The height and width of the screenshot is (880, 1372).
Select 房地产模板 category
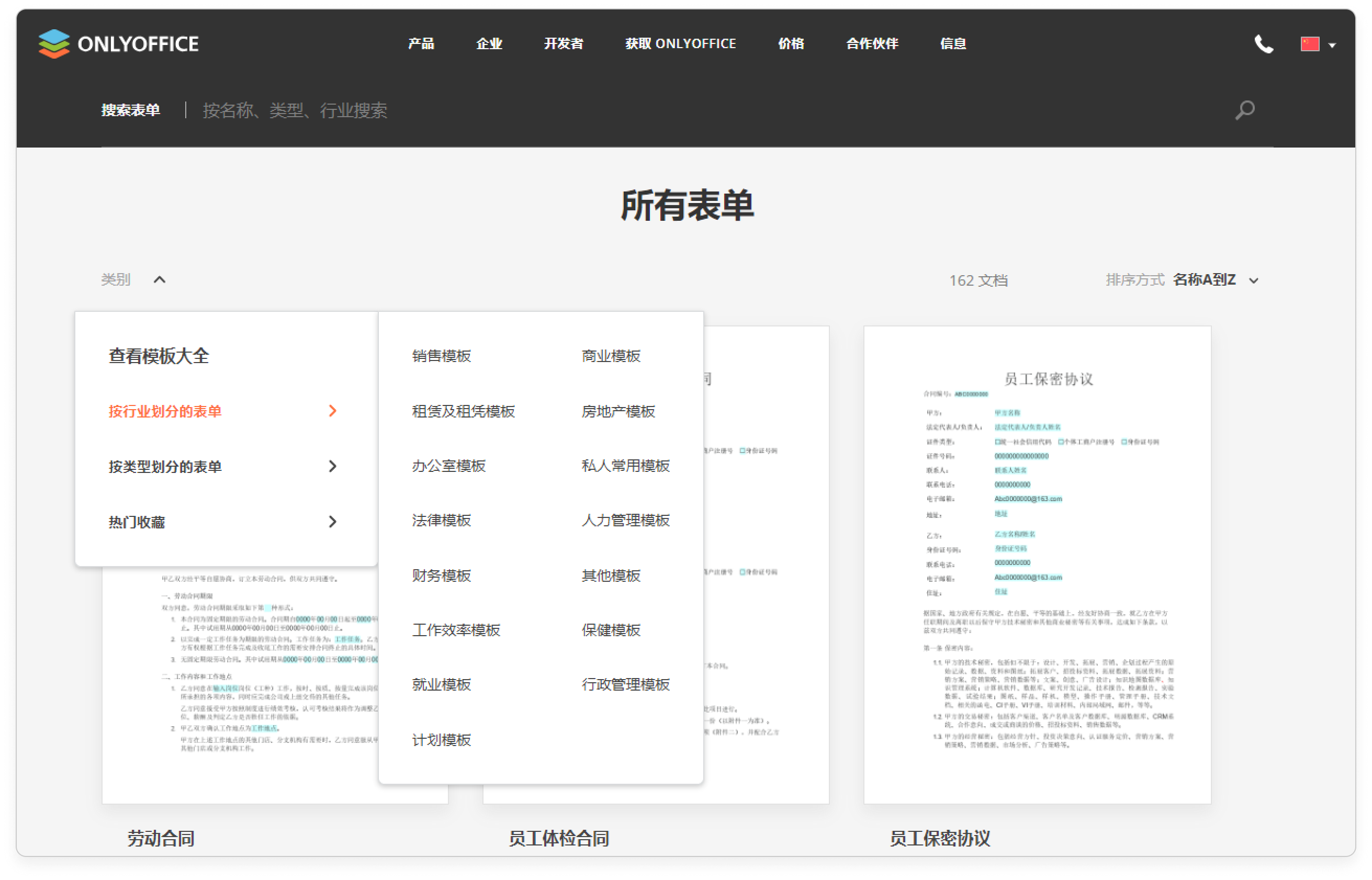tap(618, 411)
